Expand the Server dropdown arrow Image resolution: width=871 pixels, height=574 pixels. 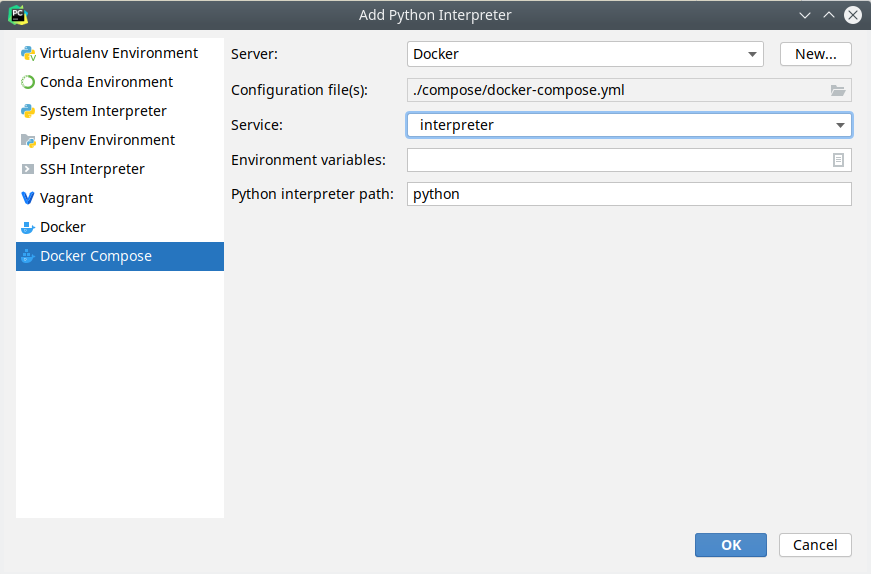coord(752,54)
